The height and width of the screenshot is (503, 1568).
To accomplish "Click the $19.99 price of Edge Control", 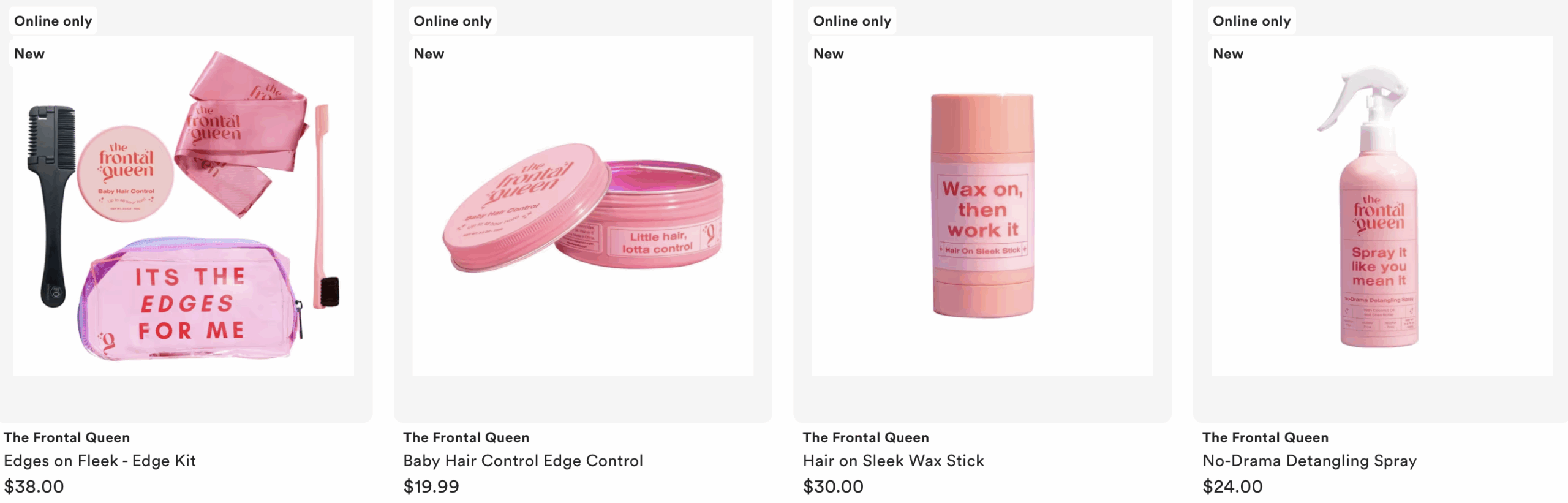I will 431,486.
